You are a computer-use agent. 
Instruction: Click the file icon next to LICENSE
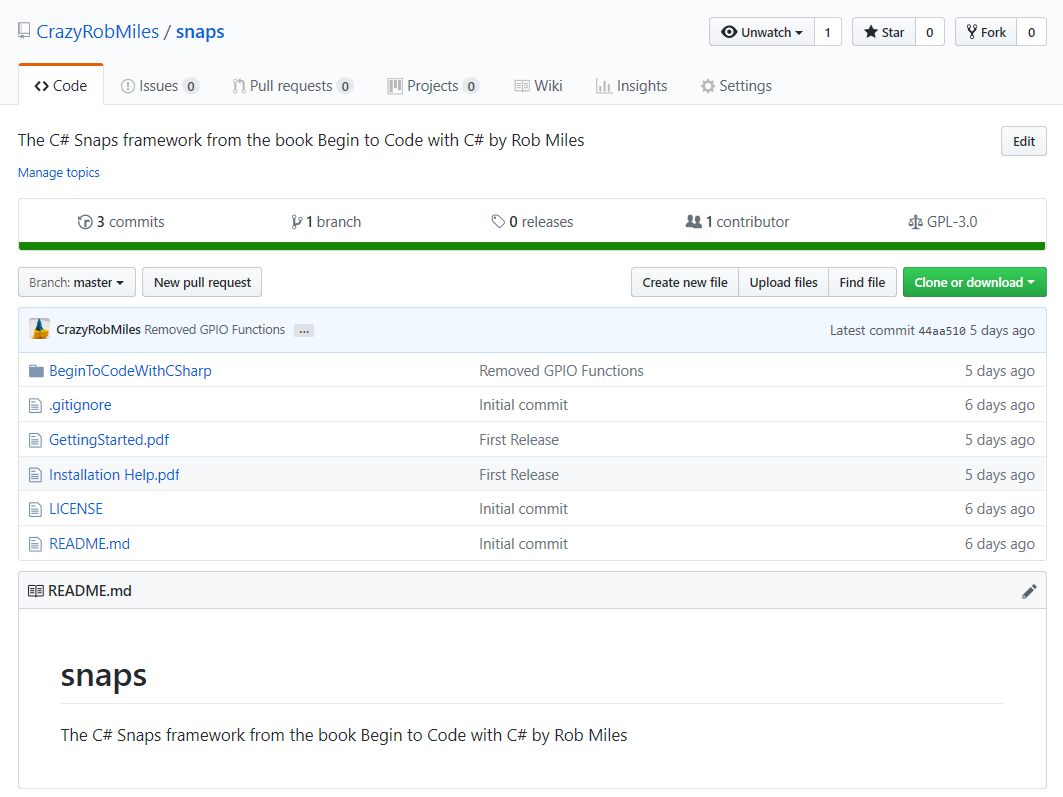point(35,509)
